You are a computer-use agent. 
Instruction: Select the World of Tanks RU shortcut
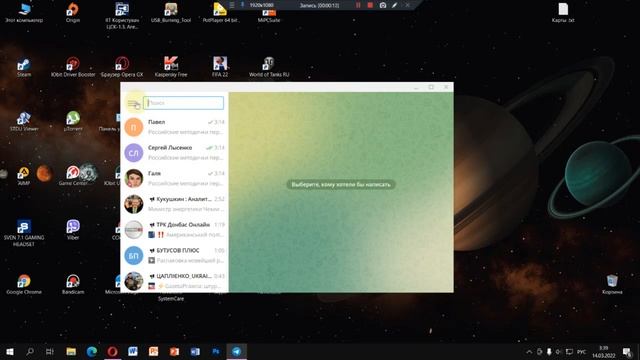tap(269, 67)
